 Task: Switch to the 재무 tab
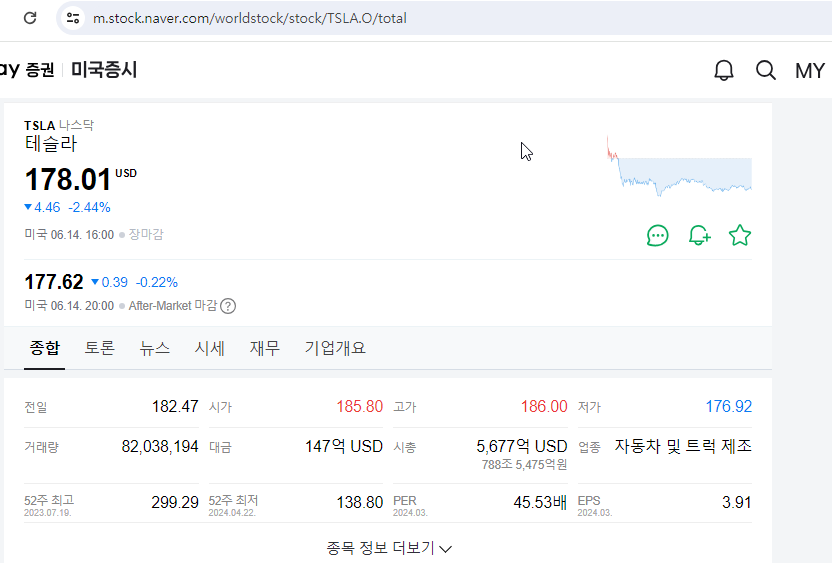(265, 348)
